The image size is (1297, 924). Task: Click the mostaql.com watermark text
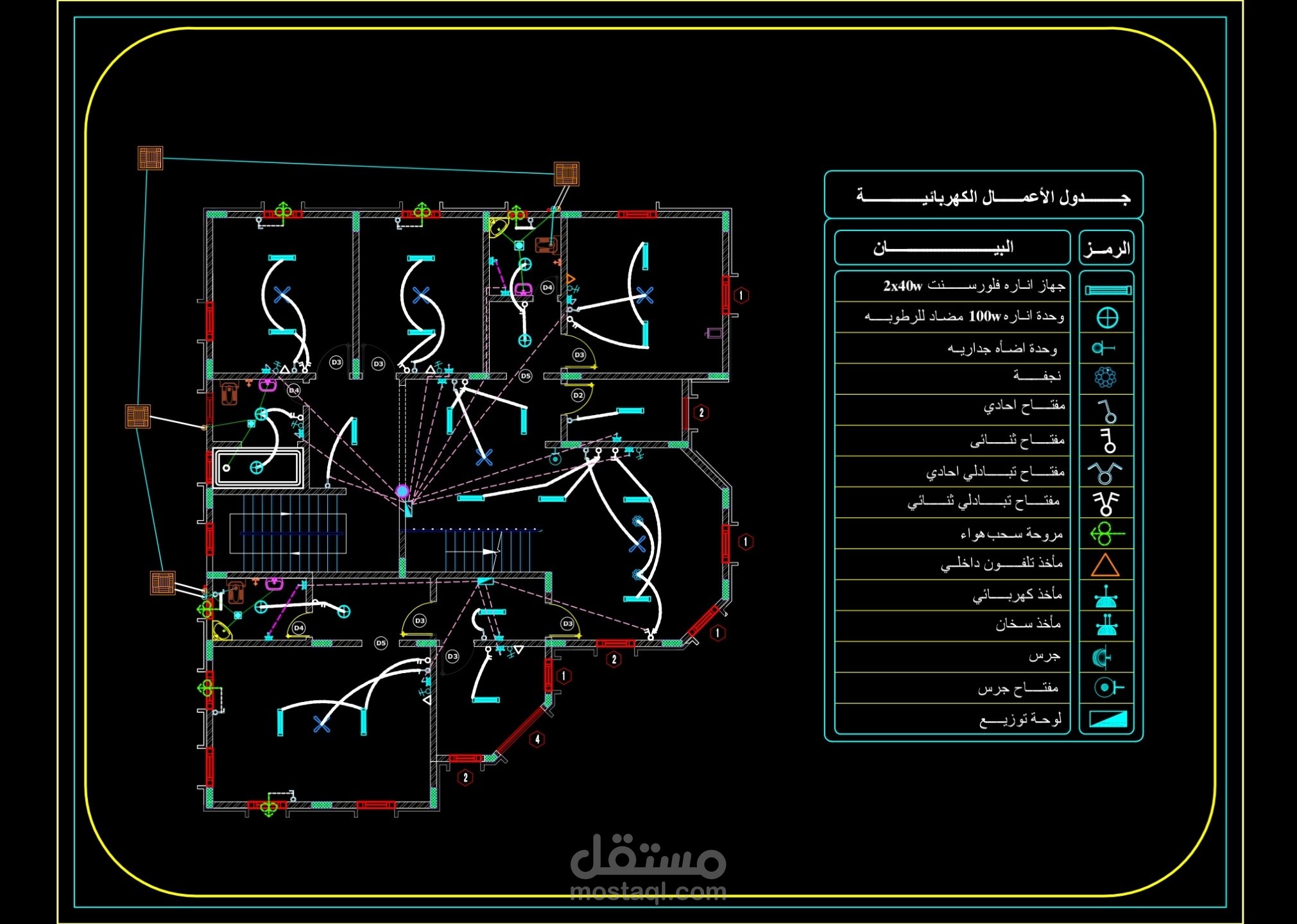click(648, 891)
